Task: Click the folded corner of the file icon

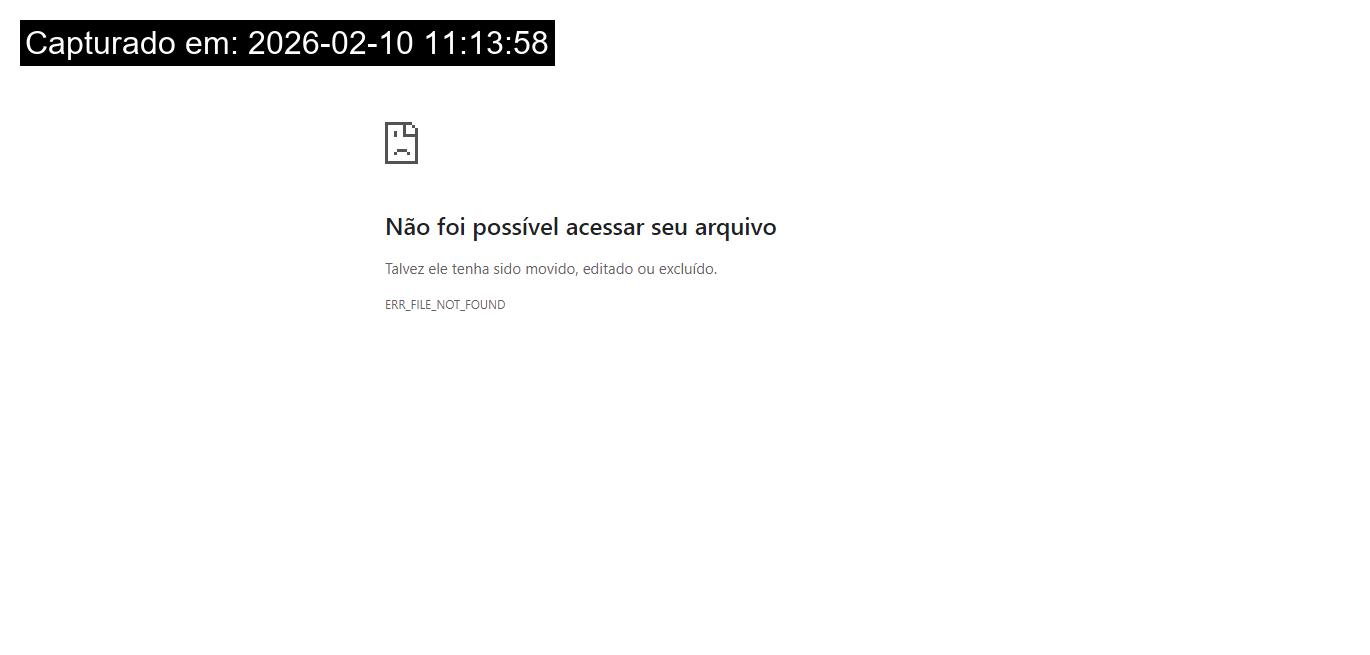Action: tap(412, 128)
